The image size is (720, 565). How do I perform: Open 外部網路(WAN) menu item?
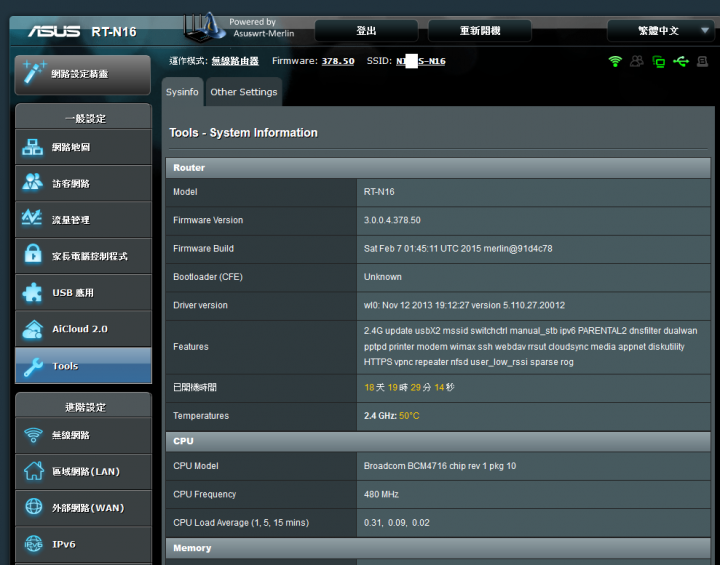83,508
